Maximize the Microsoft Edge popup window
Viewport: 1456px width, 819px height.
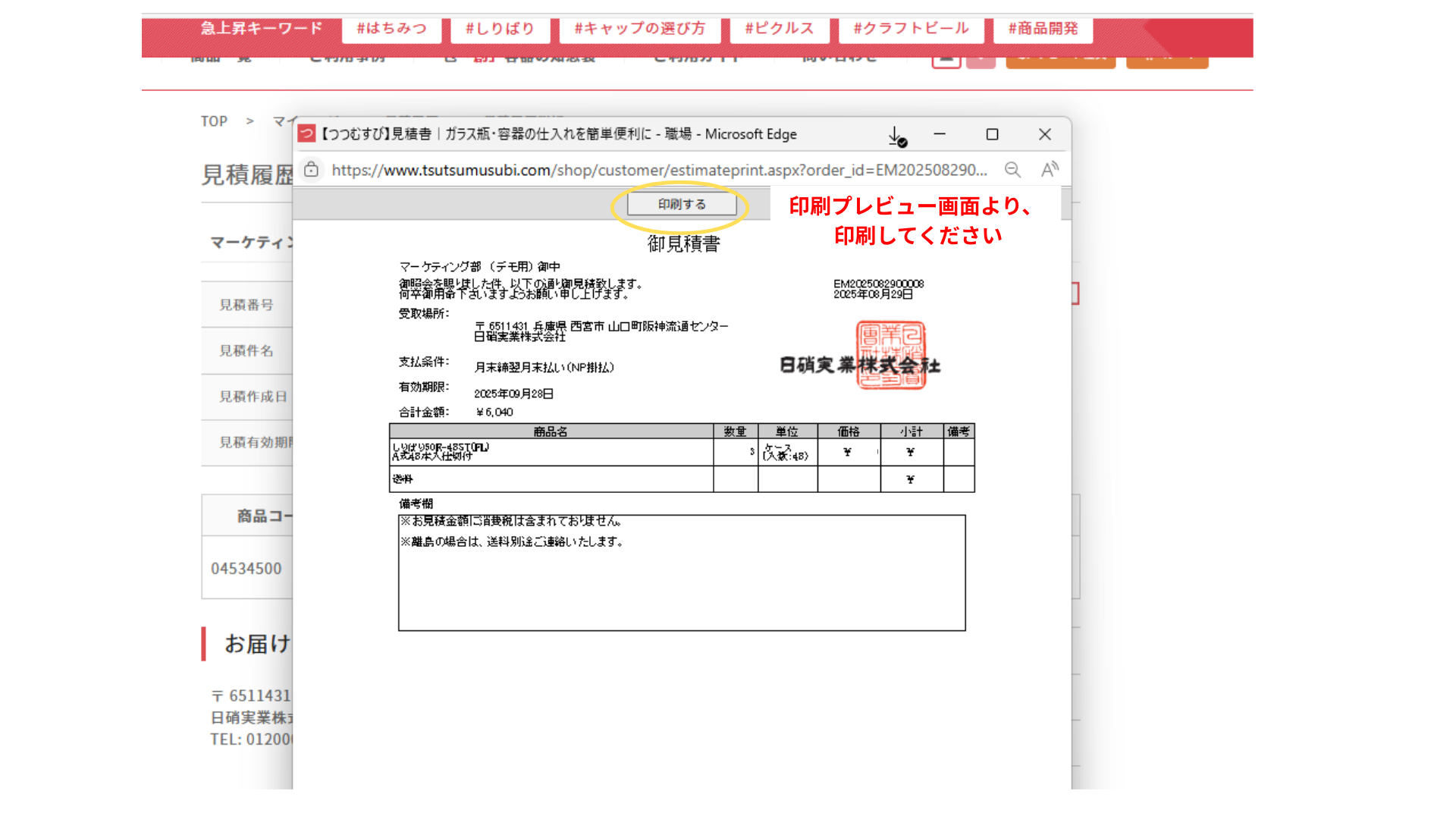pyautogui.click(x=992, y=134)
